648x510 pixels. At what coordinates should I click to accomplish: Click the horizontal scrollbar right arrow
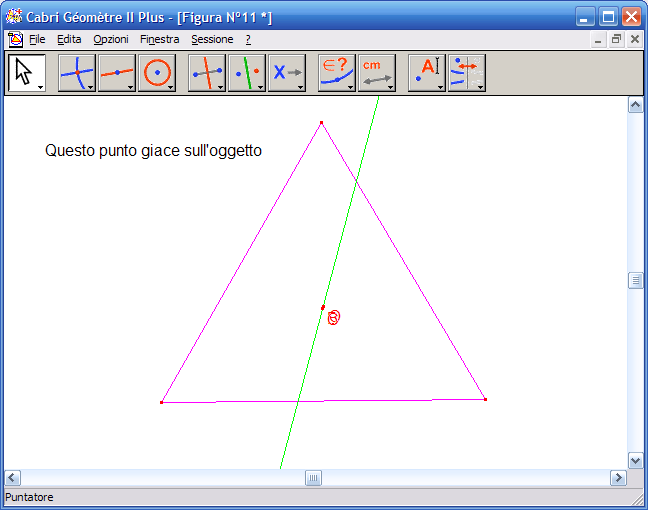click(618, 478)
